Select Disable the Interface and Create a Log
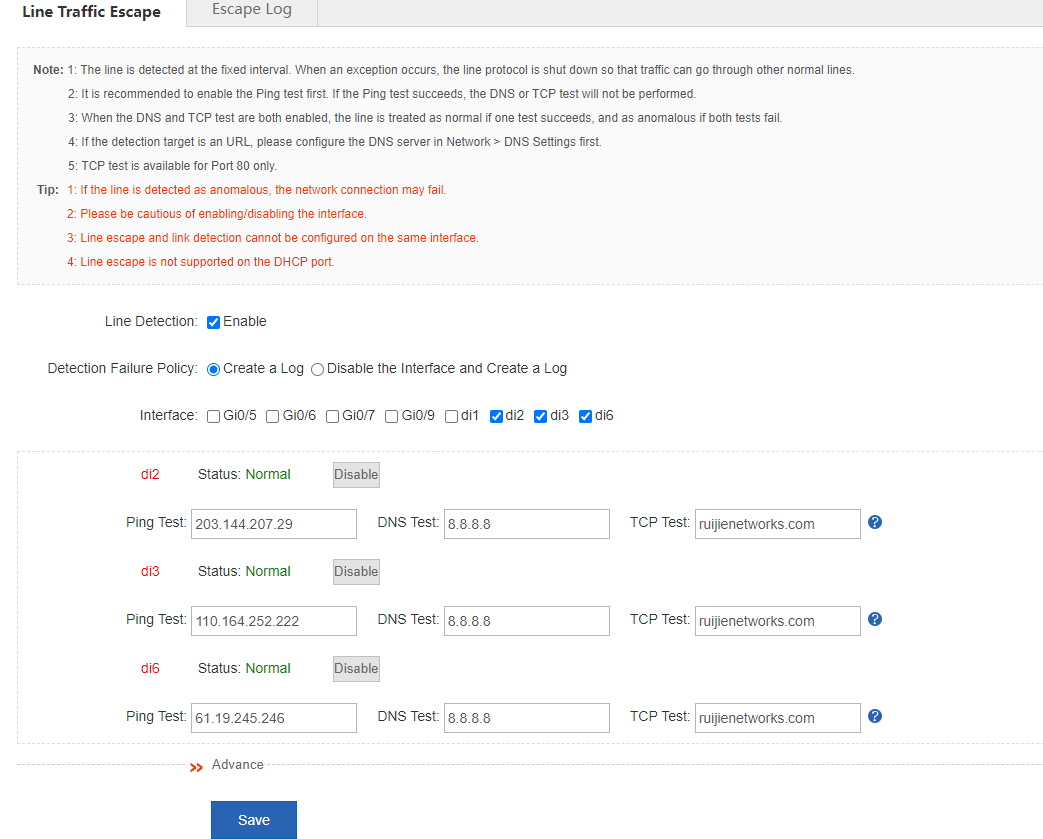 [x=317, y=369]
